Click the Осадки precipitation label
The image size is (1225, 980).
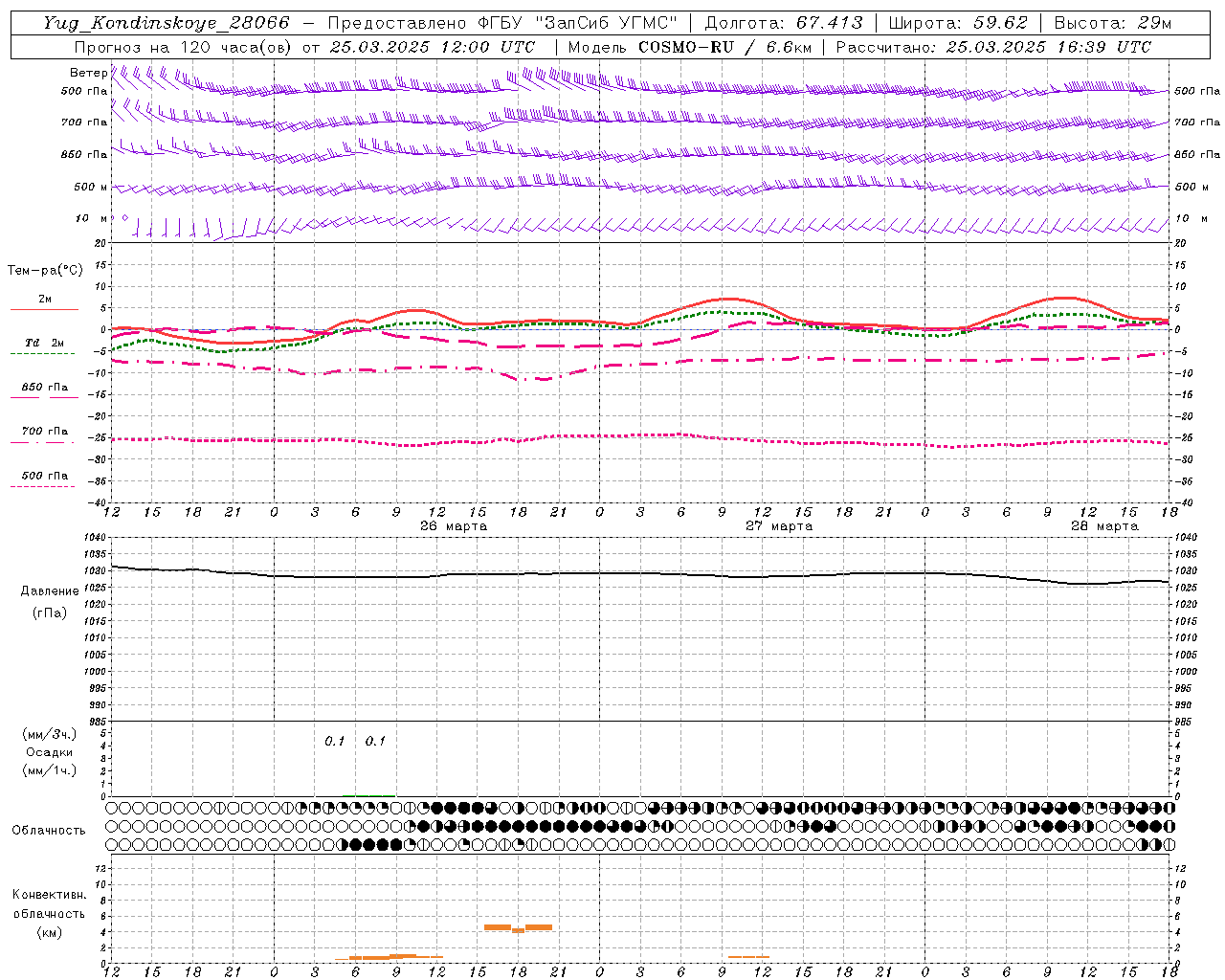(x=49, y=752)
